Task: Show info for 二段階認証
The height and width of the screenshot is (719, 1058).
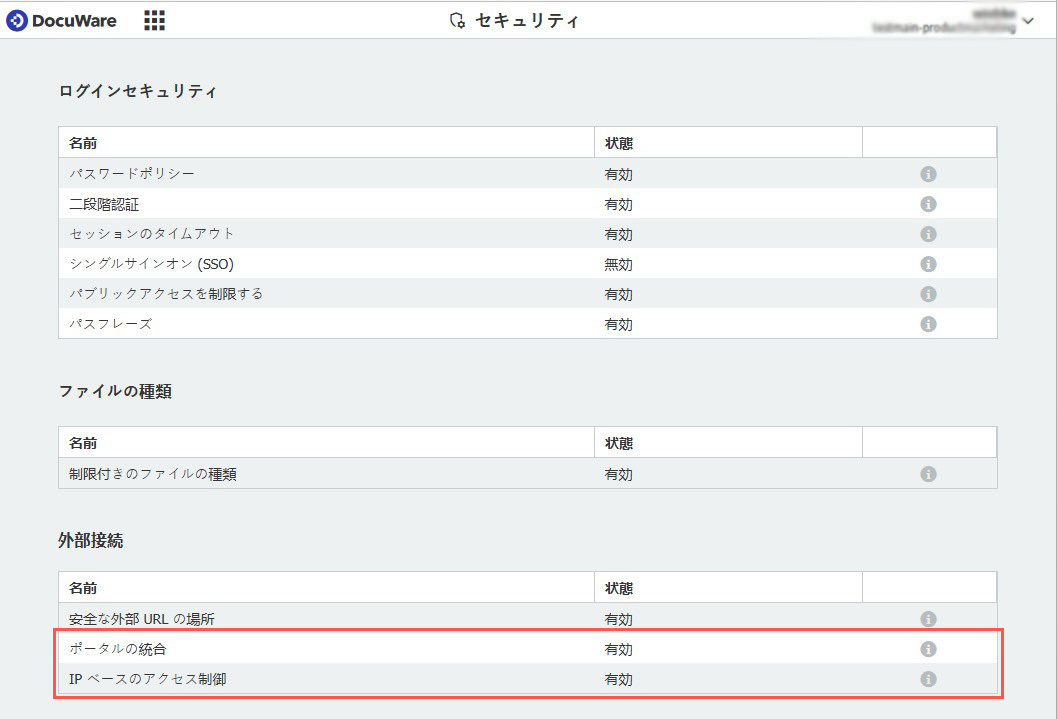Action: pyautogui.click(x=927, y=204)
